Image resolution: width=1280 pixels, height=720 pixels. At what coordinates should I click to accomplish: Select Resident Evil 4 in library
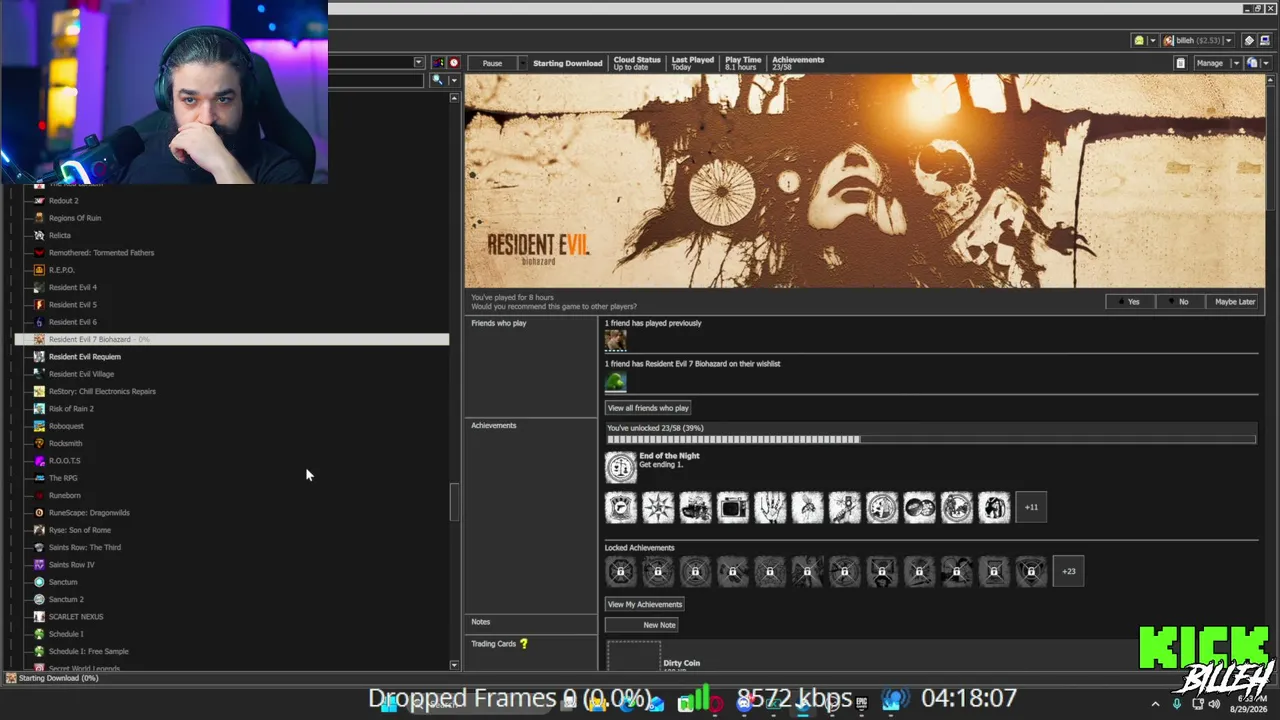pyautogui.click(x=73, y=288)
